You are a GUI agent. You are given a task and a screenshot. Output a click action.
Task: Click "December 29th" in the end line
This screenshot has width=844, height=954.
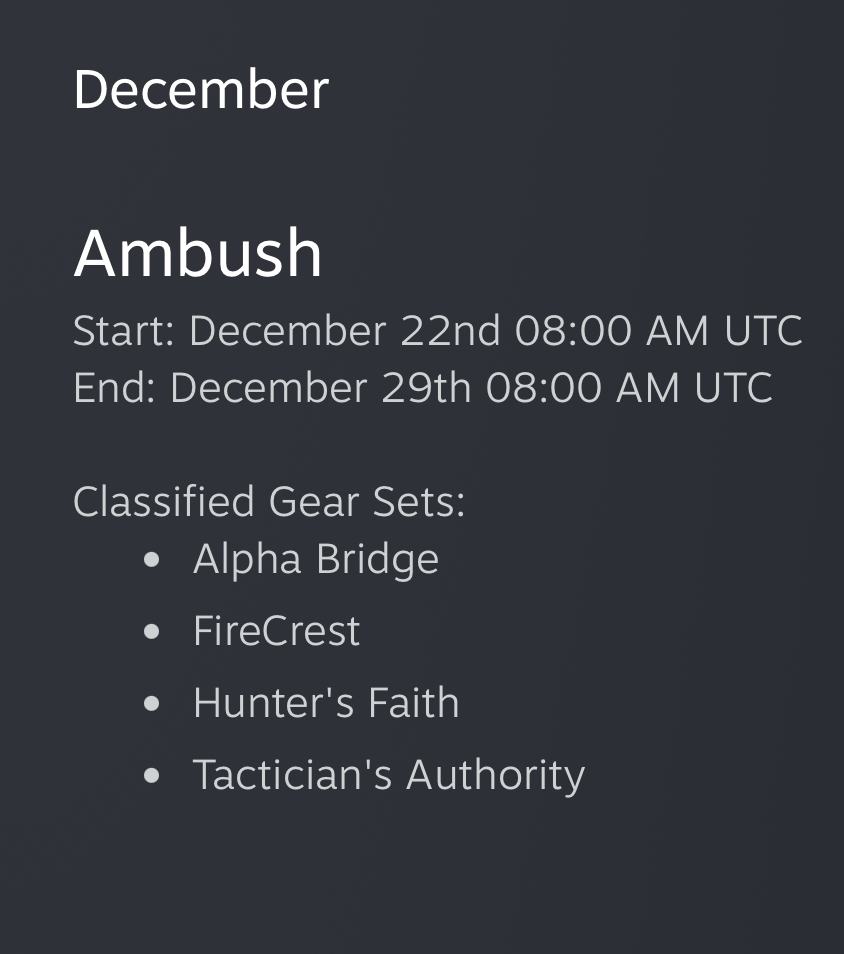click(x=320, y=388)
